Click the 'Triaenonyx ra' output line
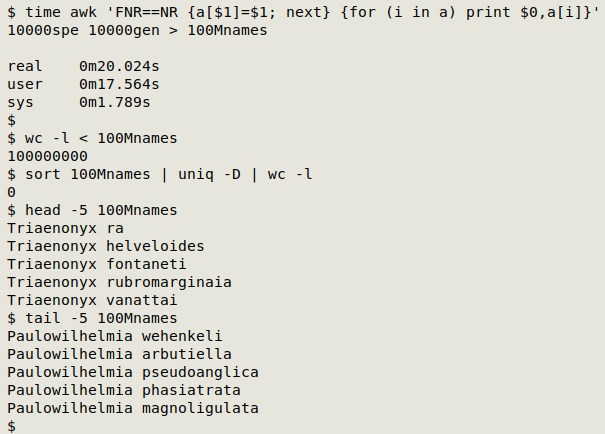Viewport: 605px width, 434px height. tap(65, 228)
